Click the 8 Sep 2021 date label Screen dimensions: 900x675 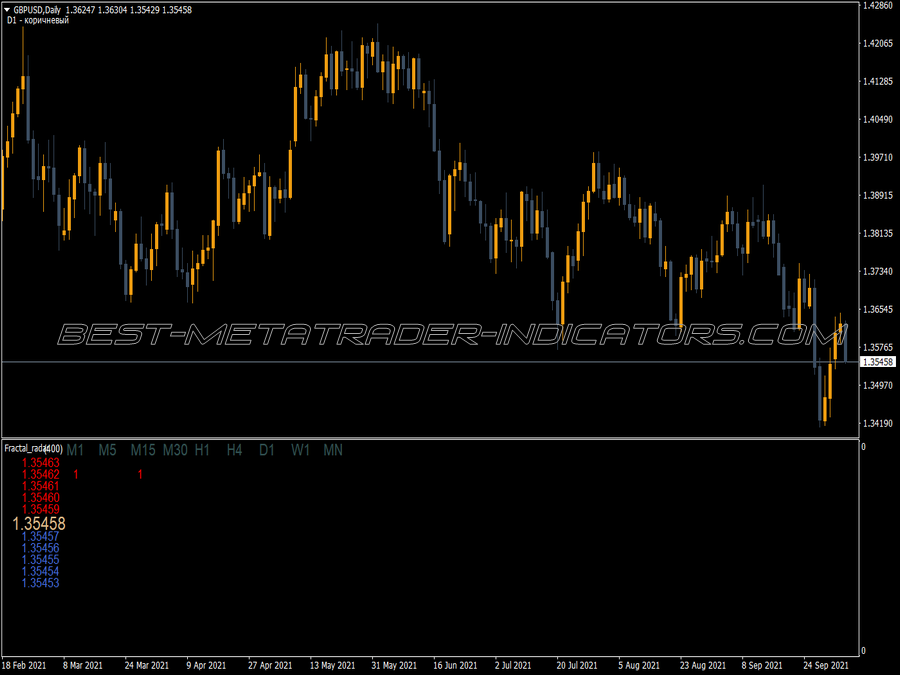click(x=762, y=665)
